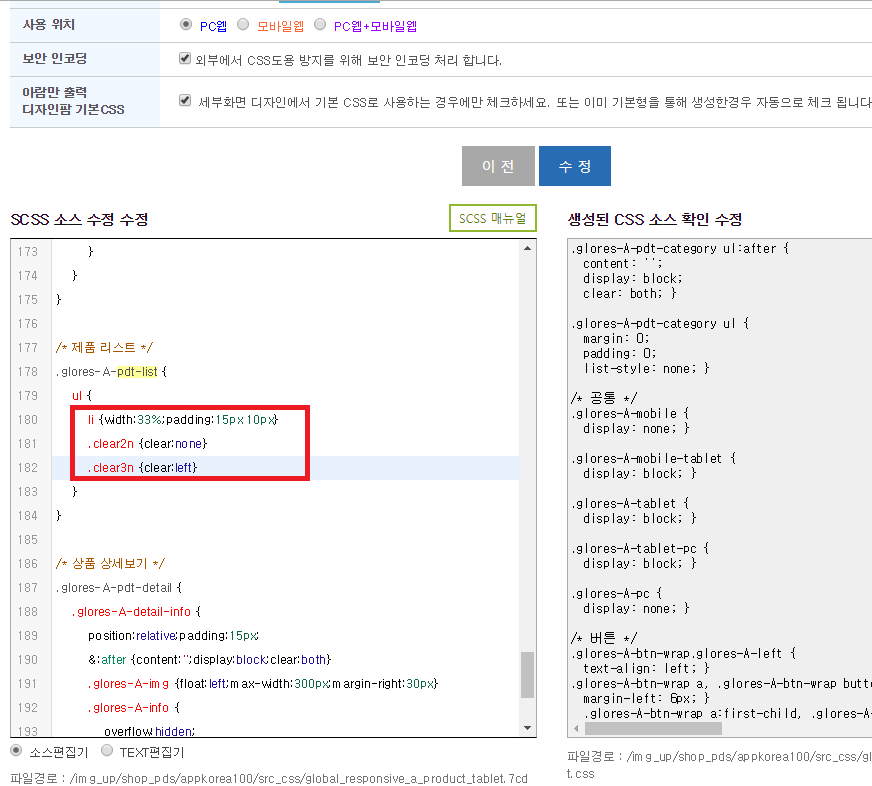872x786 pixels.
Task: Click the SCSS editor vertical scrollbar thumb
Action: pyautogui.click(x=527, y=675)
